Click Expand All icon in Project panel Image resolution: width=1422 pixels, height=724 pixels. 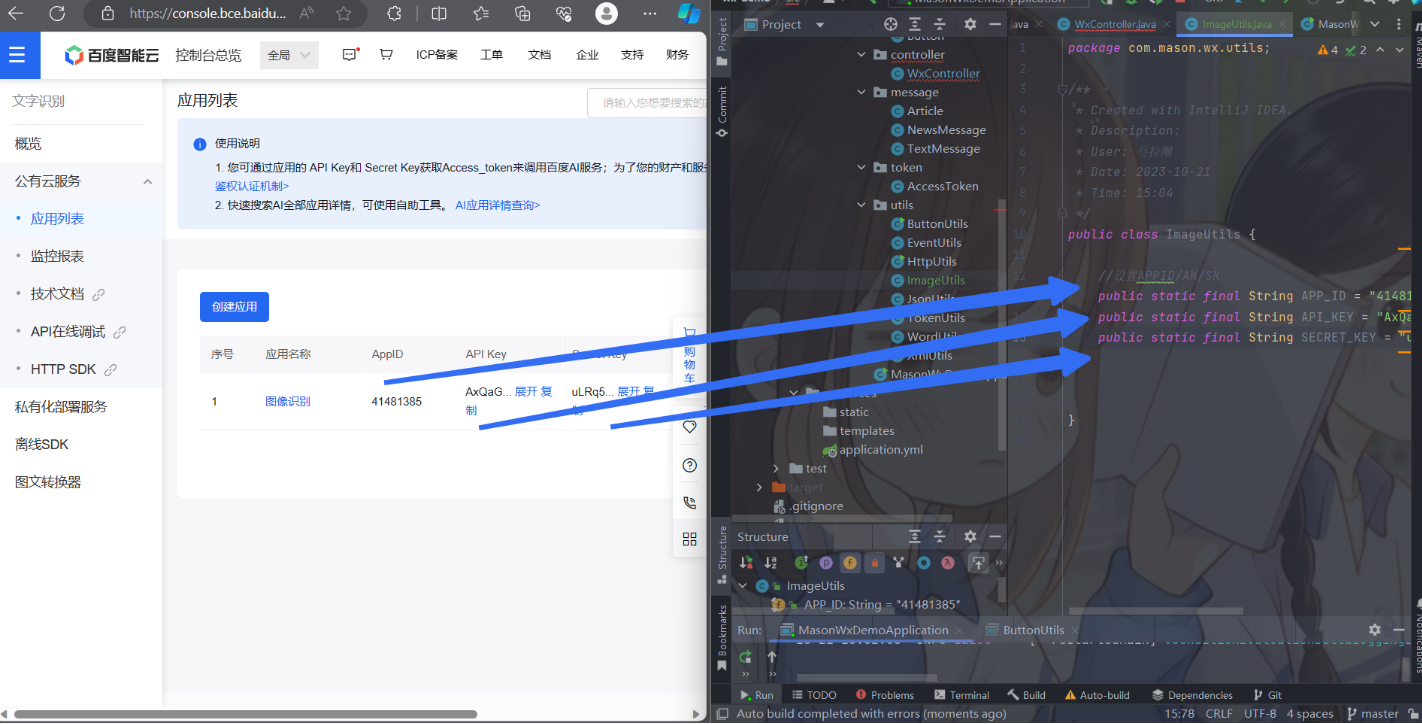tap(915, 25)
